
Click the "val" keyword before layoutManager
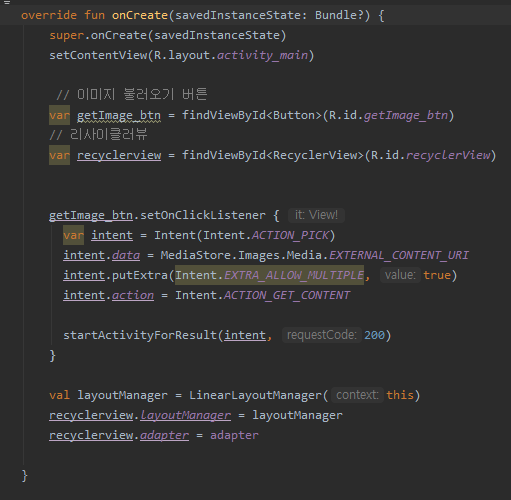[59, 395]
